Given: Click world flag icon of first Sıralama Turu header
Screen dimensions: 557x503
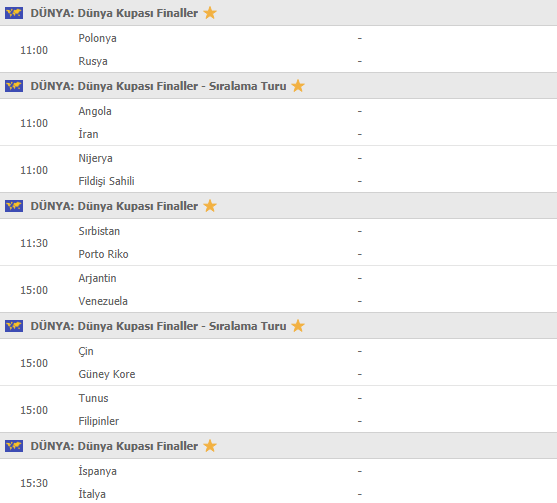Looking at the screenshot, I should [x=14, y=86].
